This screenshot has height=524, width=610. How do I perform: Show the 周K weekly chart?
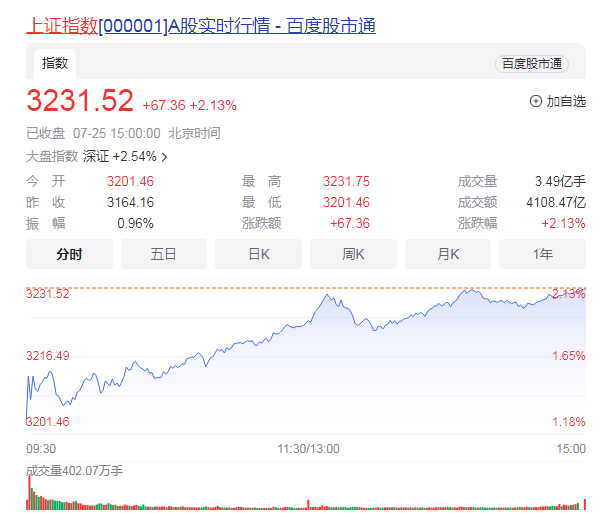point(353,254)
